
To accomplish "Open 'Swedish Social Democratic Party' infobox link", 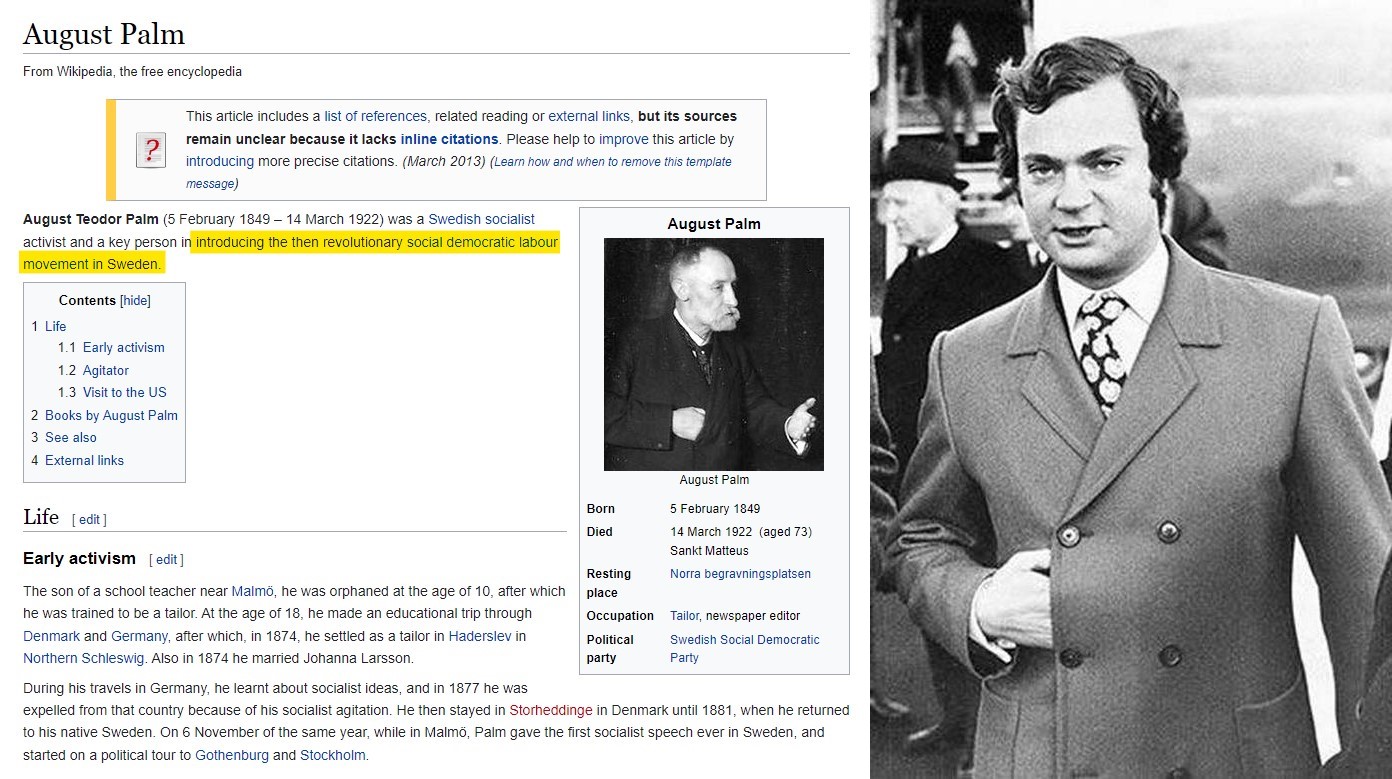I will [x=745, y=649].
